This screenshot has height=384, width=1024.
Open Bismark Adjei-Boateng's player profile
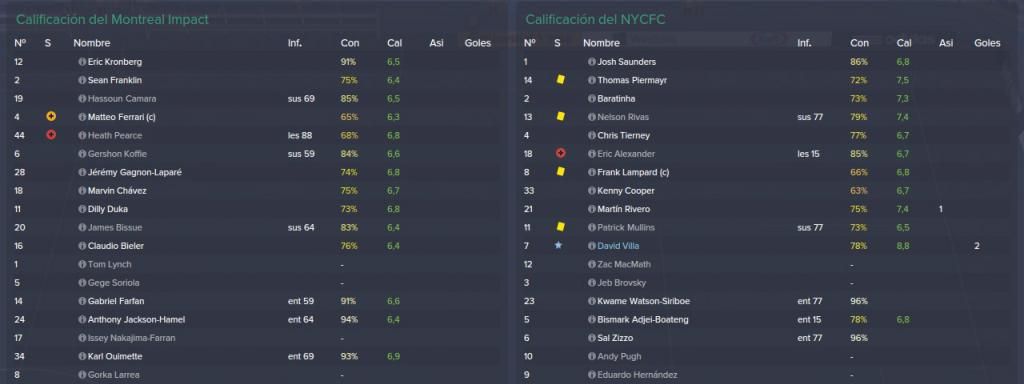point(643,320)
